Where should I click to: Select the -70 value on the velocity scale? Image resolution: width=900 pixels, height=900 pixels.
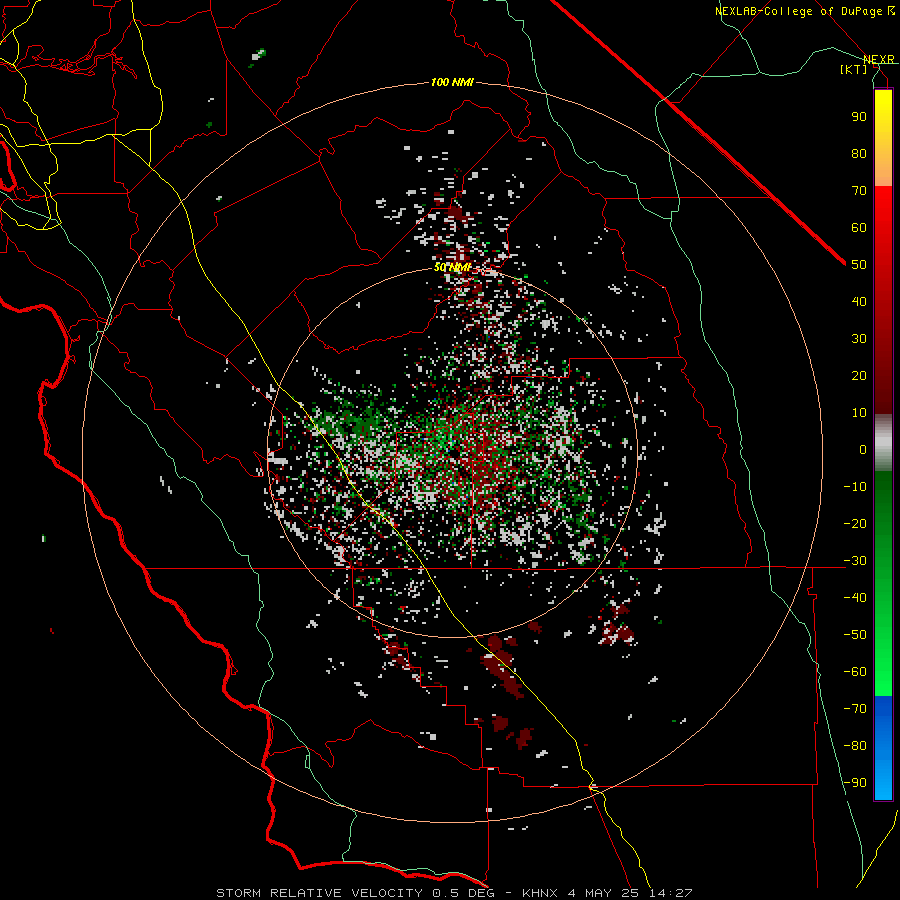pos(855,709)
